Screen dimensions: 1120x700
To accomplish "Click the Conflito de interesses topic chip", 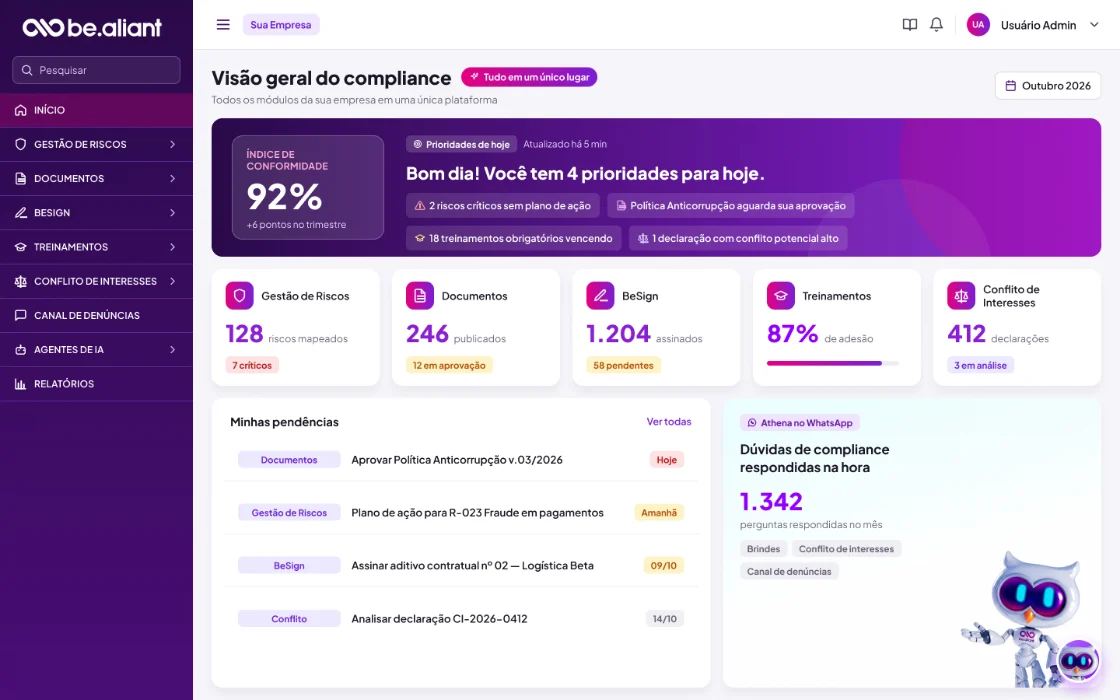I will (x=846, y=549).
